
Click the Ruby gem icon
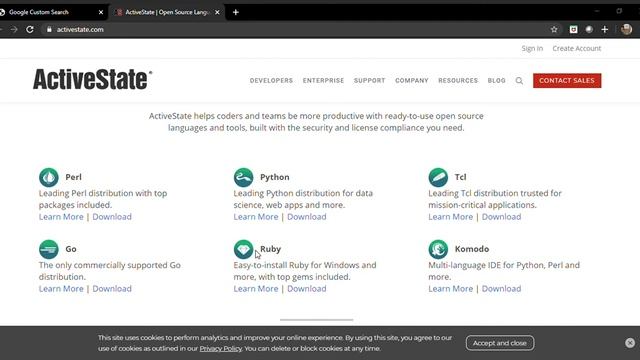[x=243, y=249]
